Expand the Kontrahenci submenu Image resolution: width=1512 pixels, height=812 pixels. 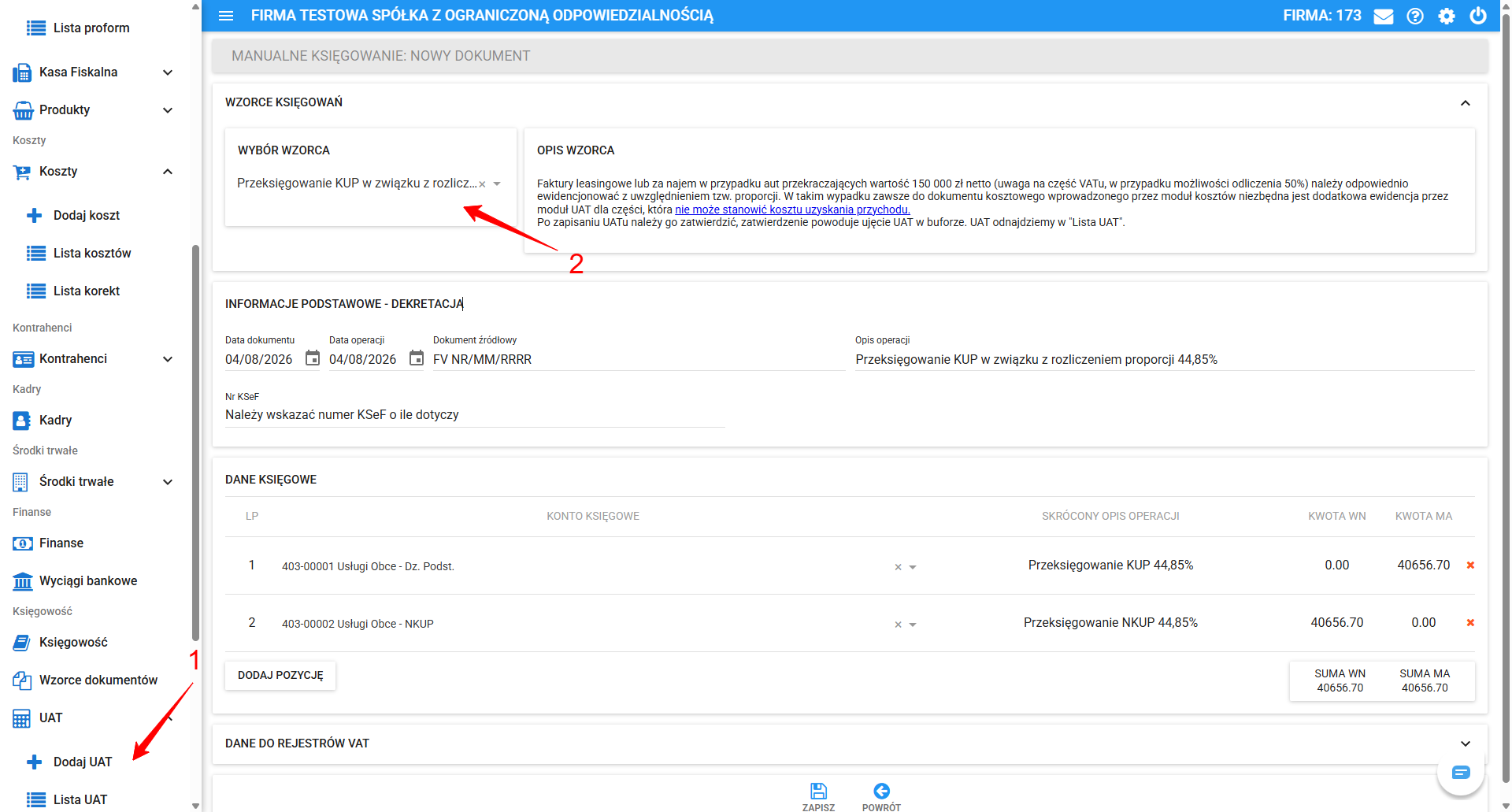(168, 359)
